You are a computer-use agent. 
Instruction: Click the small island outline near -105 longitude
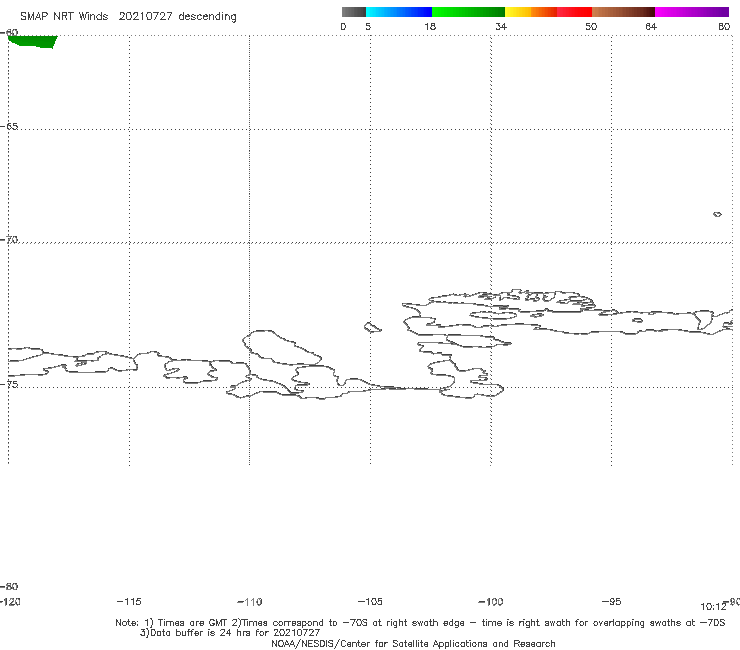coord(373,327)
